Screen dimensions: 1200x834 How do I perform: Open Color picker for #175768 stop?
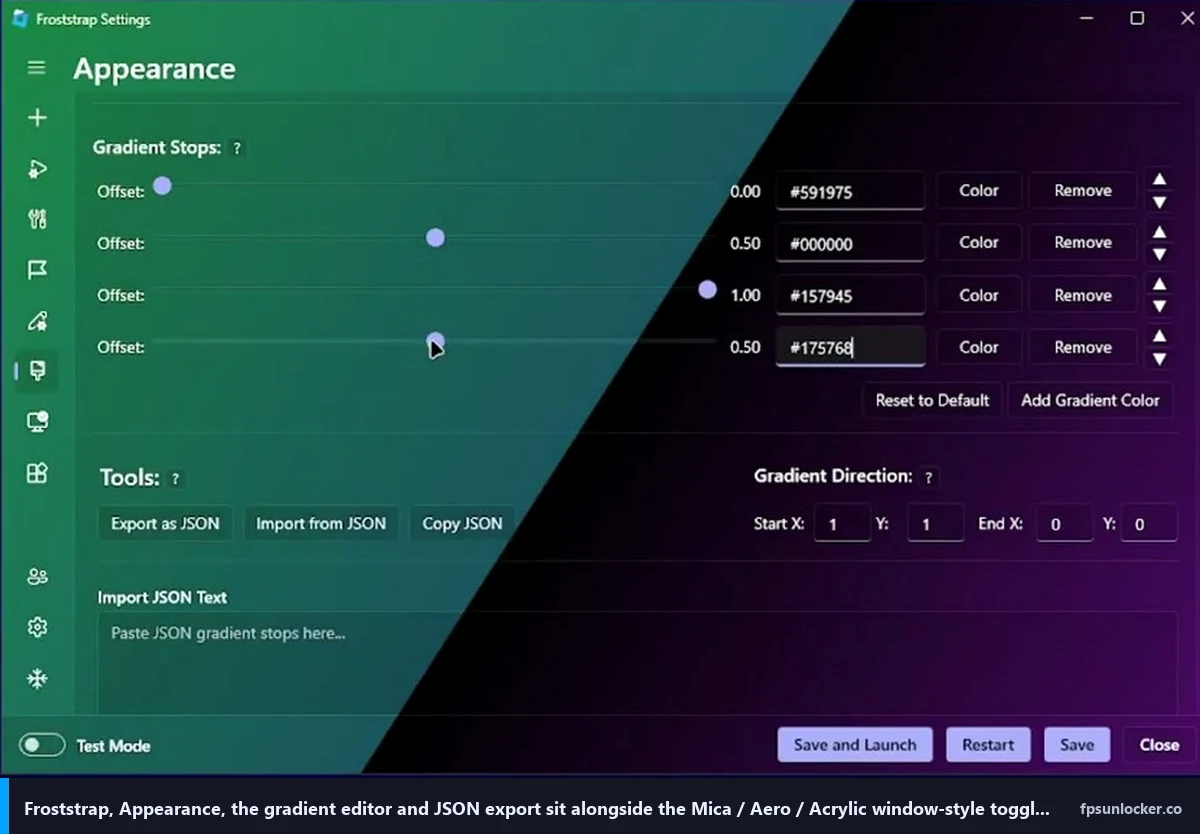pyautogui.click(x=979, y=347)
